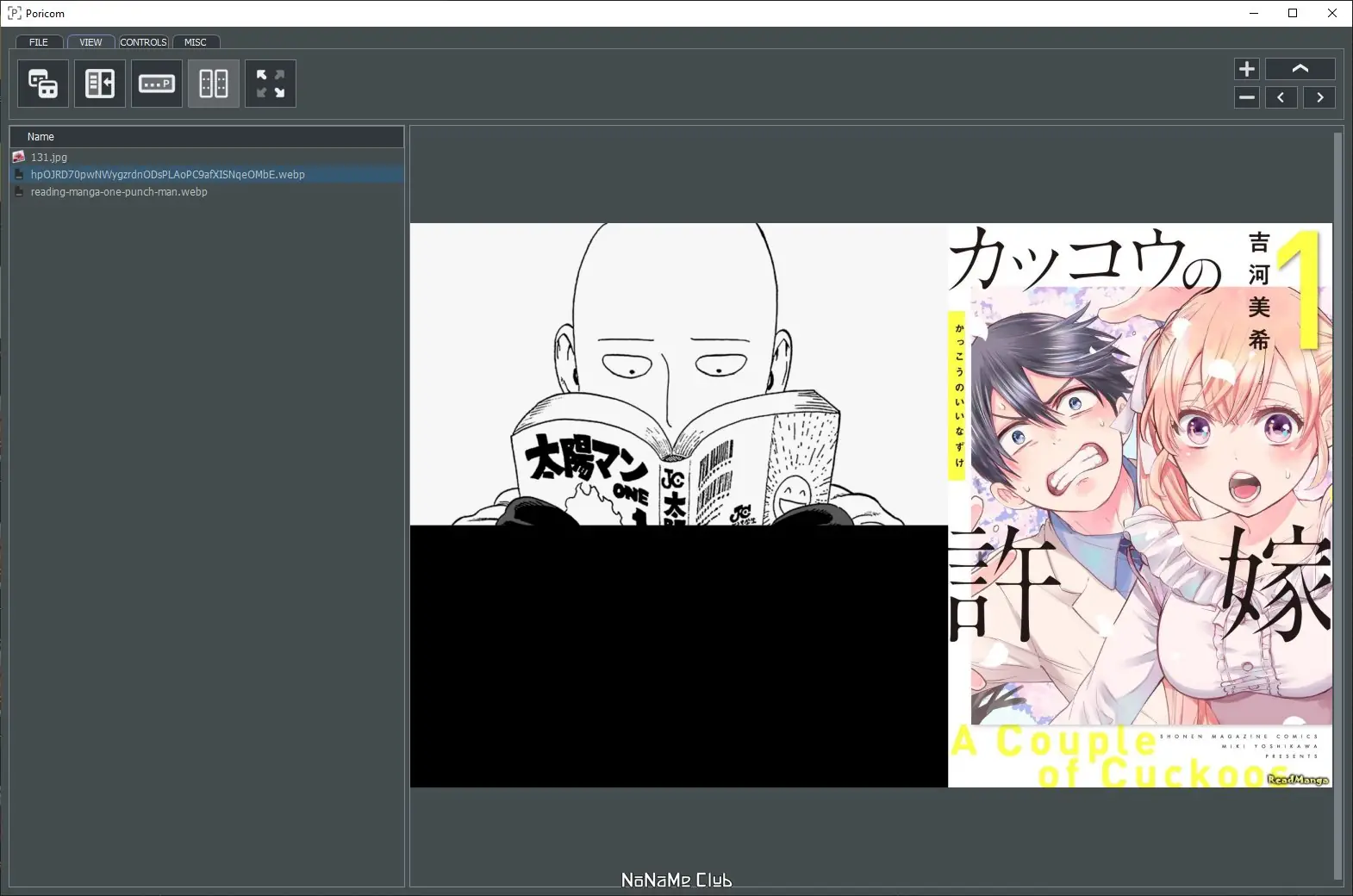Collapse the ribbon with the up chevron

tap(1300, 69)
